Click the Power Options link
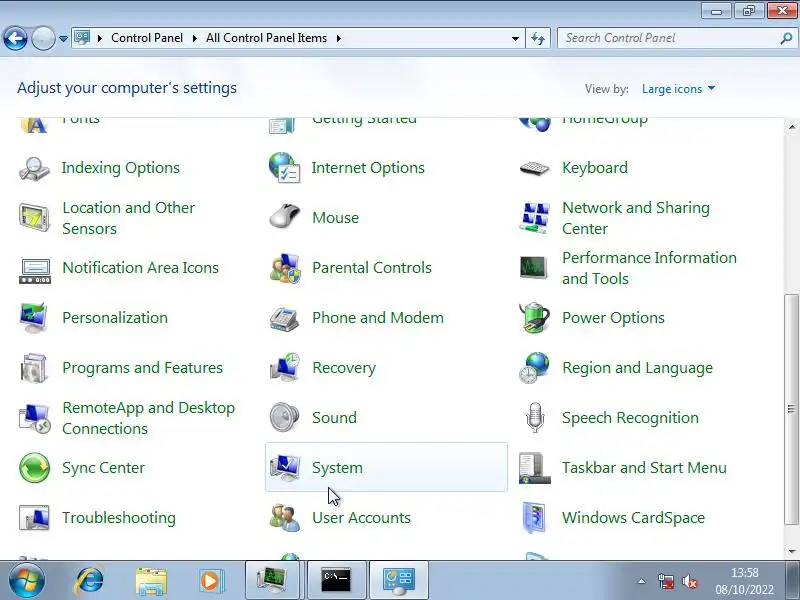 [x=613, y=318]
